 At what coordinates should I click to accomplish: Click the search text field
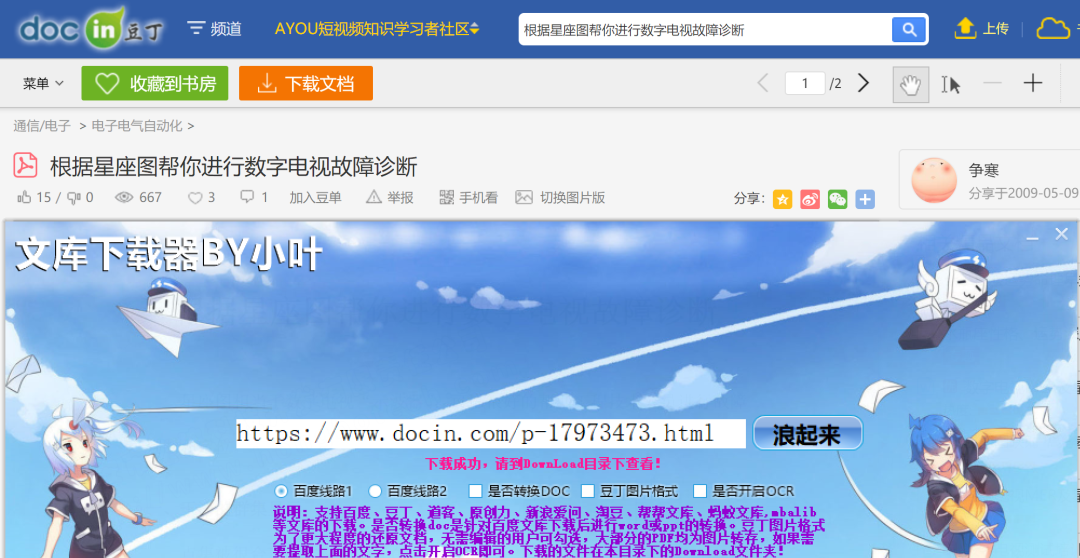point(705,30)
